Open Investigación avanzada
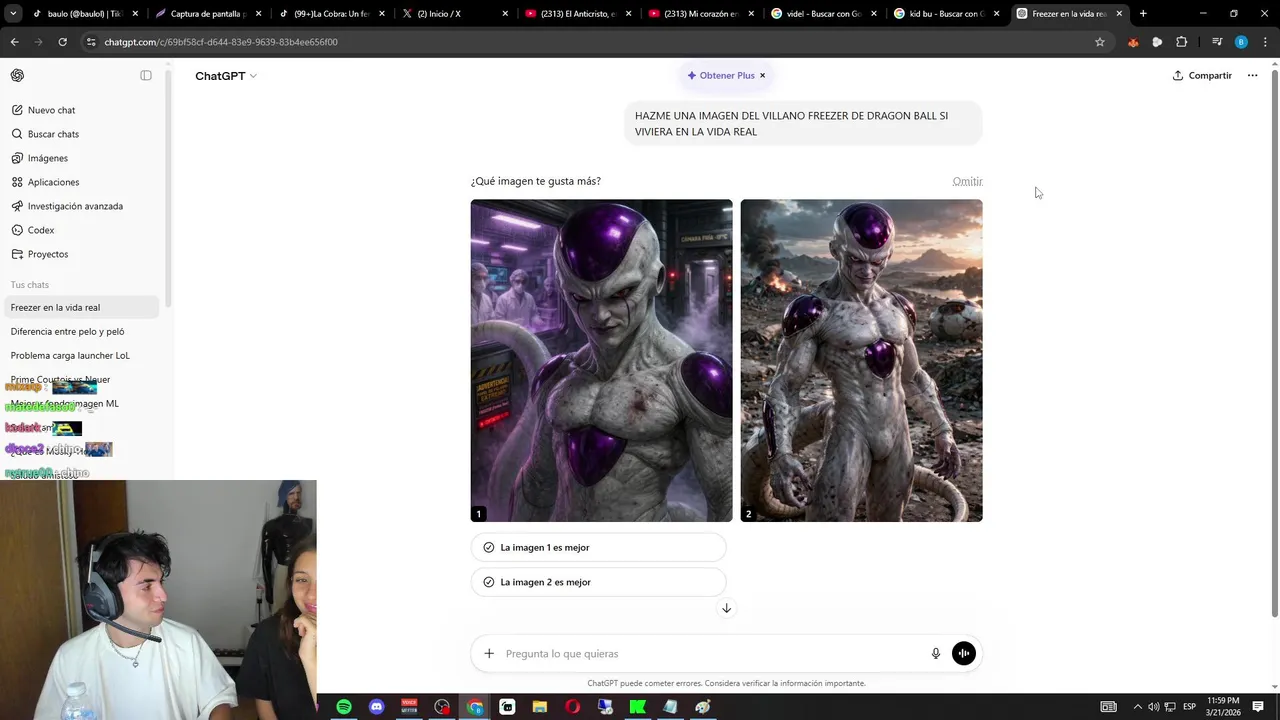Screen dimensions: 1280x720 point(82,206)
